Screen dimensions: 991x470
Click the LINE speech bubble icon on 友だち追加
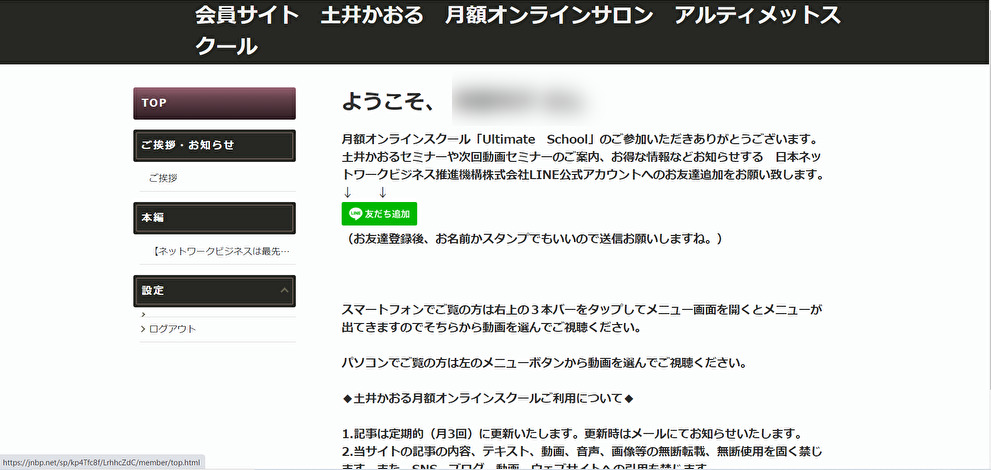[355, 214]
